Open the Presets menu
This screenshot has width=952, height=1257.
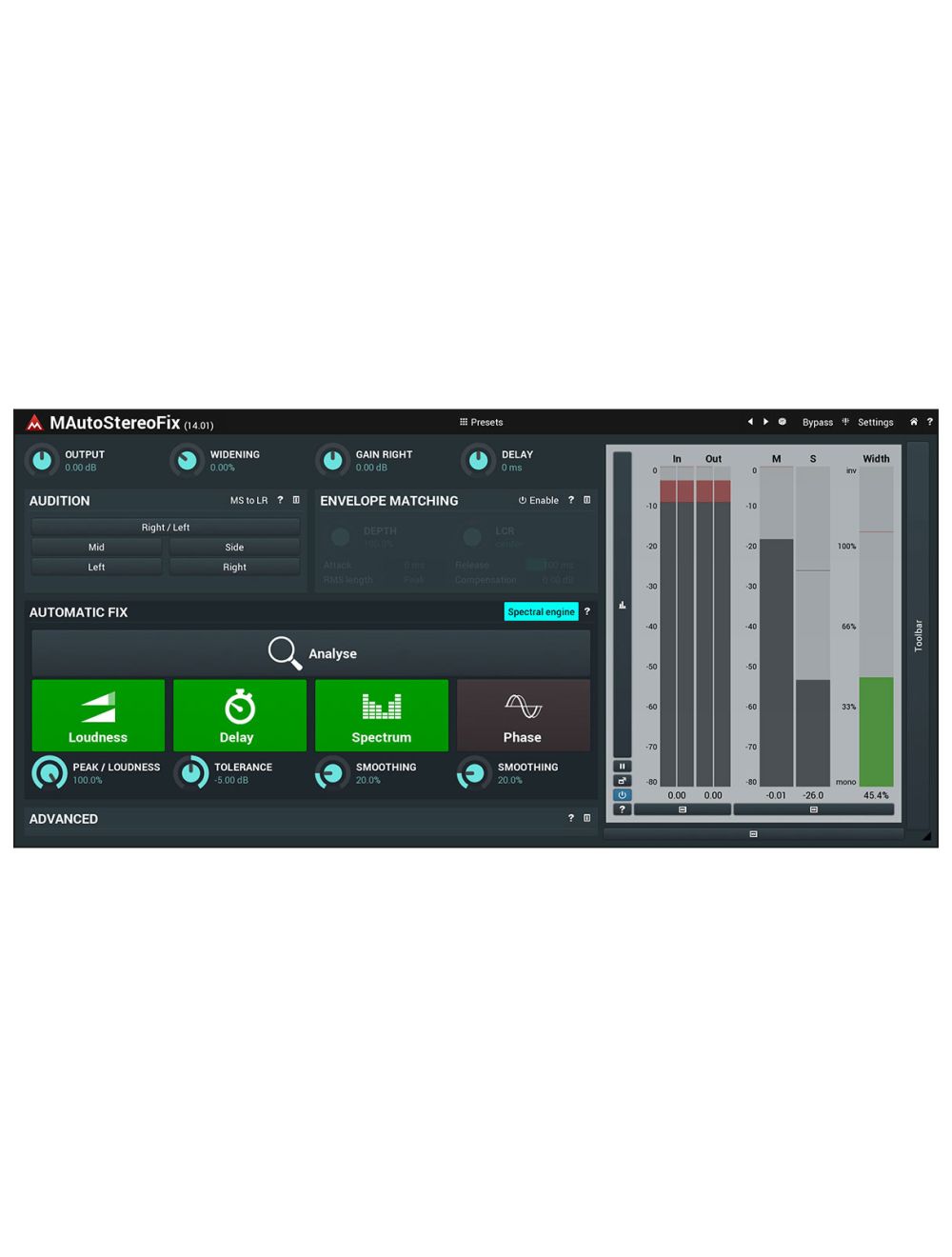(x=481, y=422)
